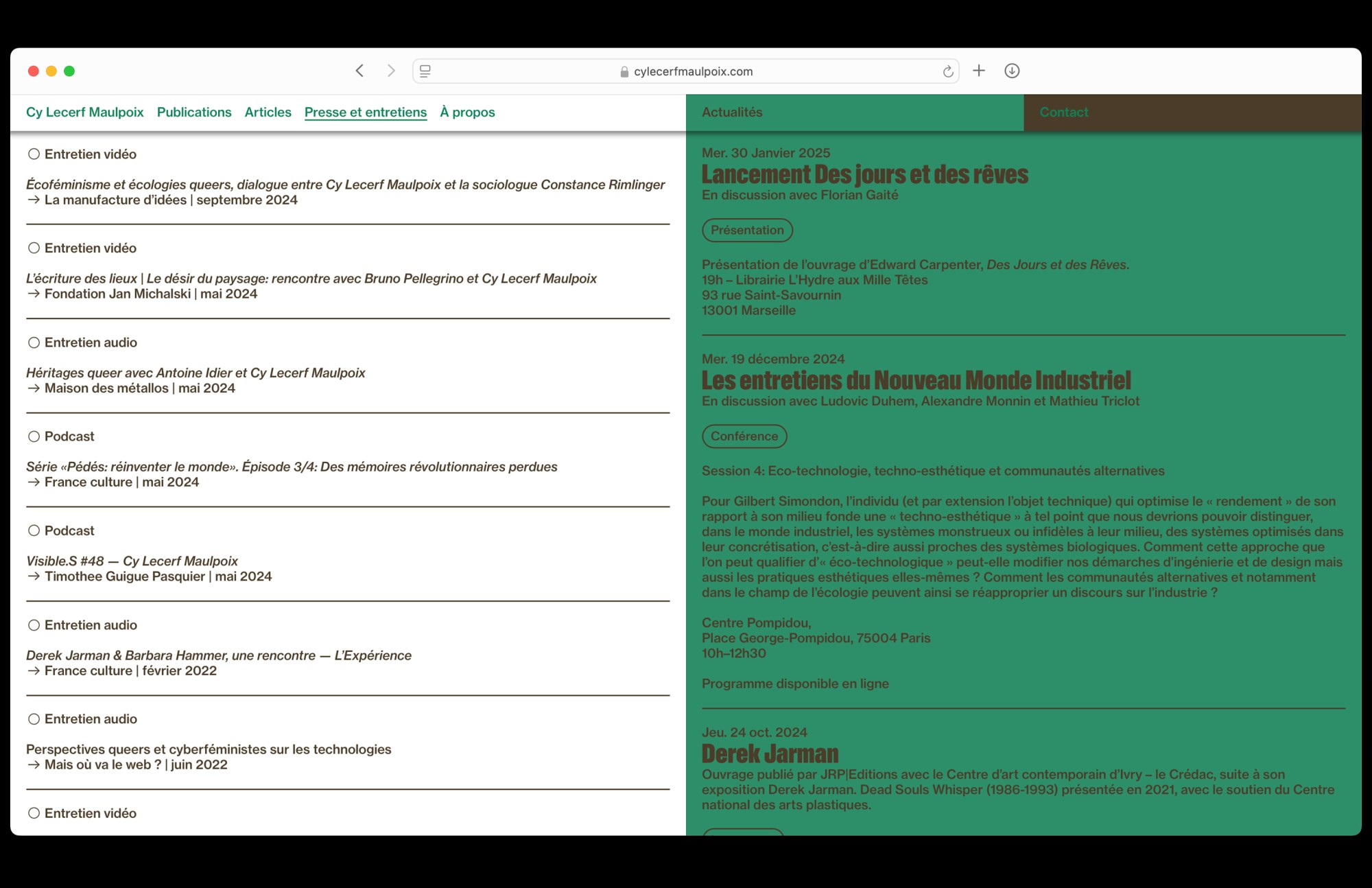Click the Présentation tag button
This screenshot has height=888, width=1372.
coord(747,230)
